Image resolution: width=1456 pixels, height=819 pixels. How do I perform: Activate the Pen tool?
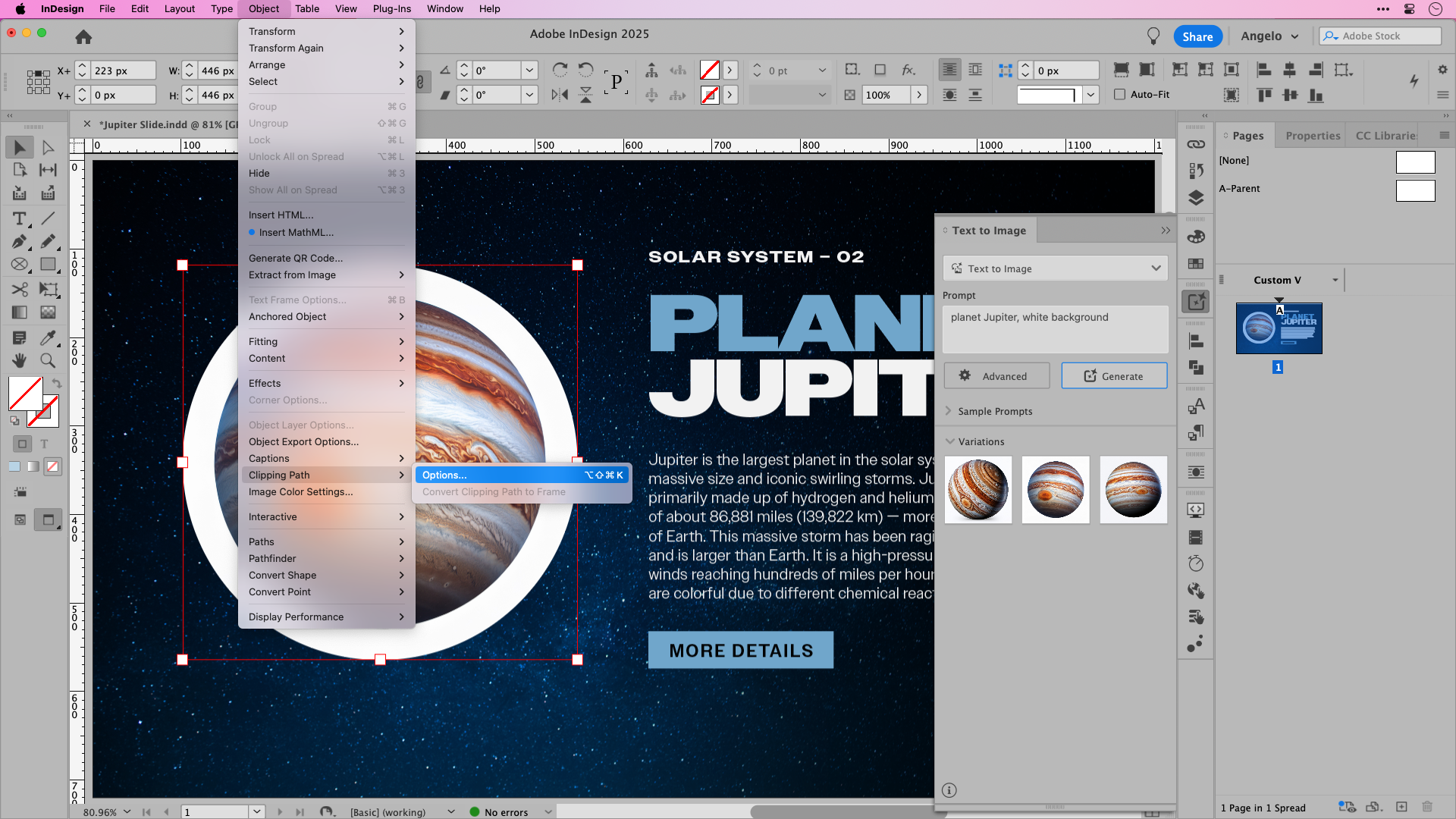(20, 242)
